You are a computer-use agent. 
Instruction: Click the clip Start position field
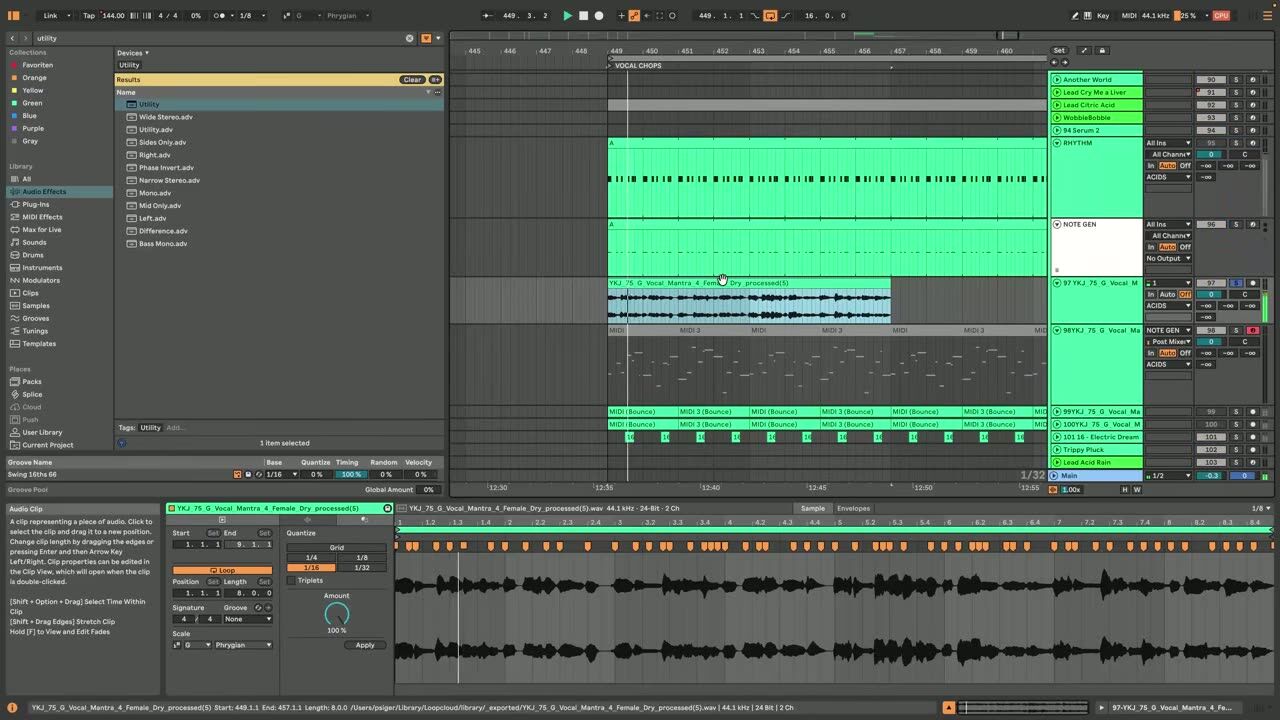[196, 544]
